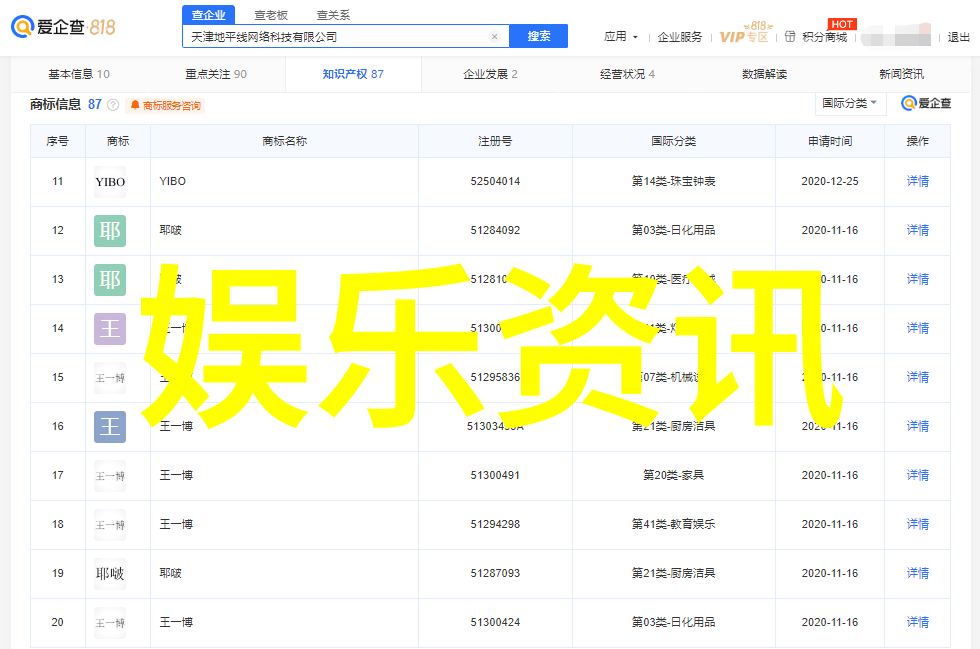Open 详情 for trademark row 18
Image resolution: width=980 pixels, height=649 pixels.
point(918,524)
